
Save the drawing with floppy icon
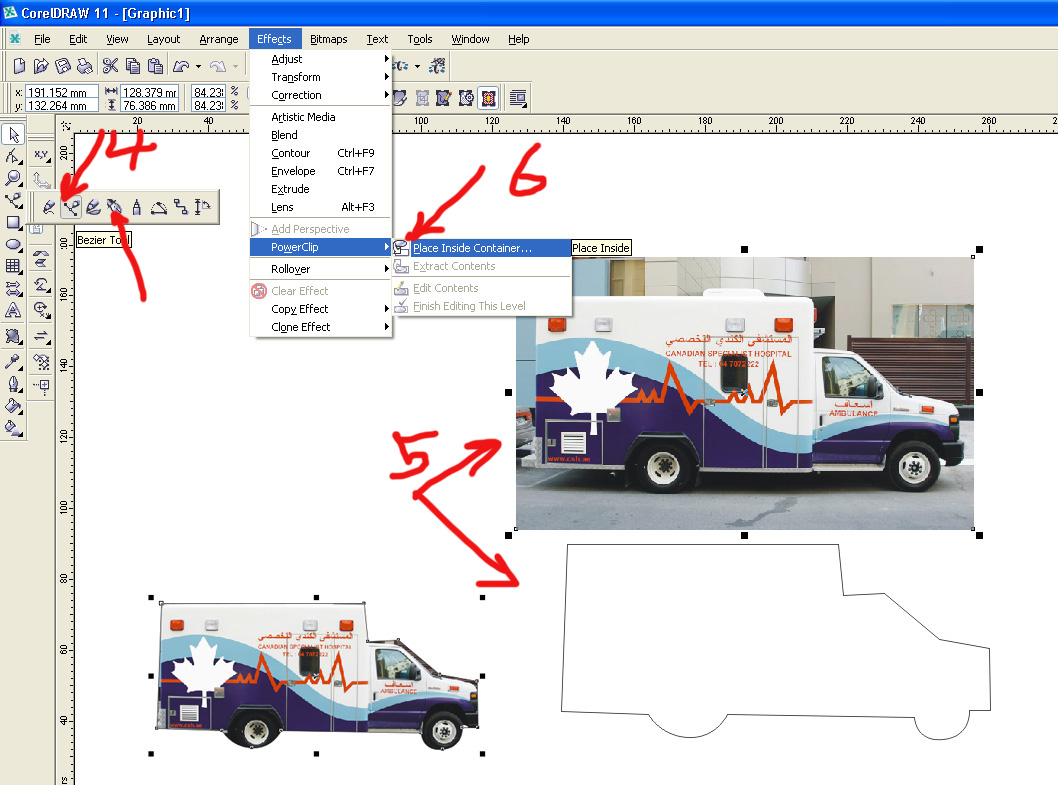(63, 65)
